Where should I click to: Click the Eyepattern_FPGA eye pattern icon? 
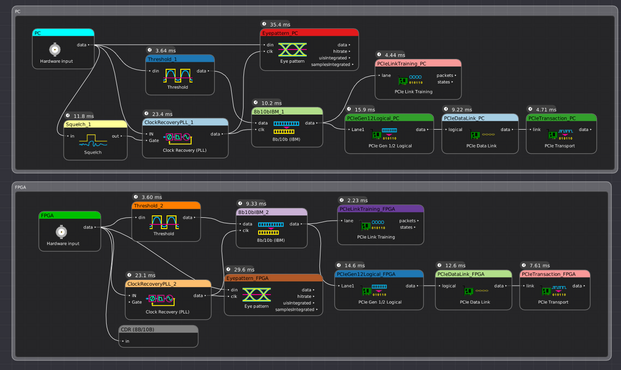257,295
